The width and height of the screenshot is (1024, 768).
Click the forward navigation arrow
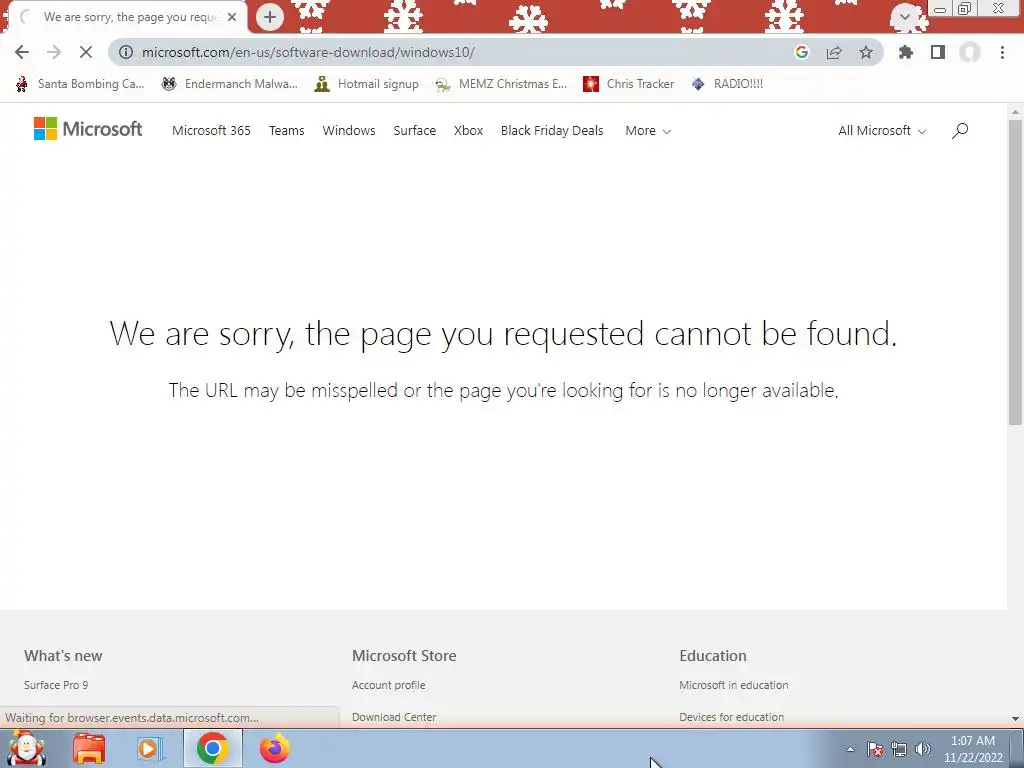click(54, 52)
